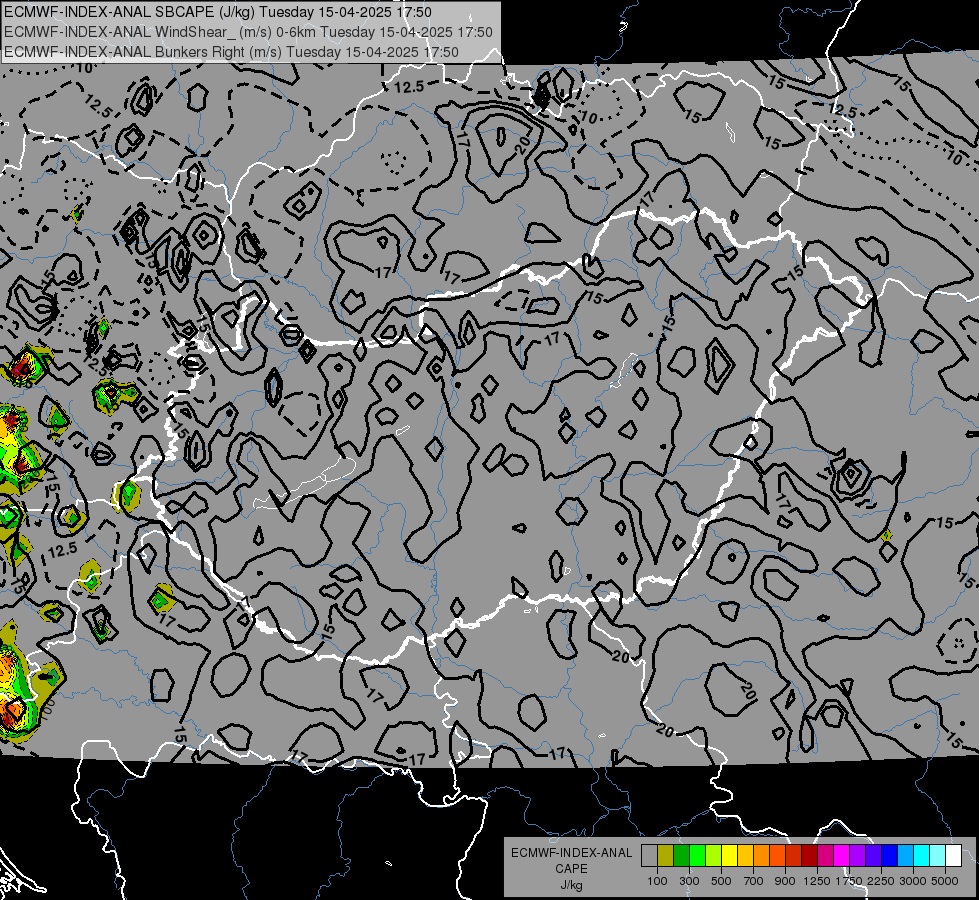Click the pure yellow legend swatch
The image size is (979, 900).
click(x=730, y=856)
